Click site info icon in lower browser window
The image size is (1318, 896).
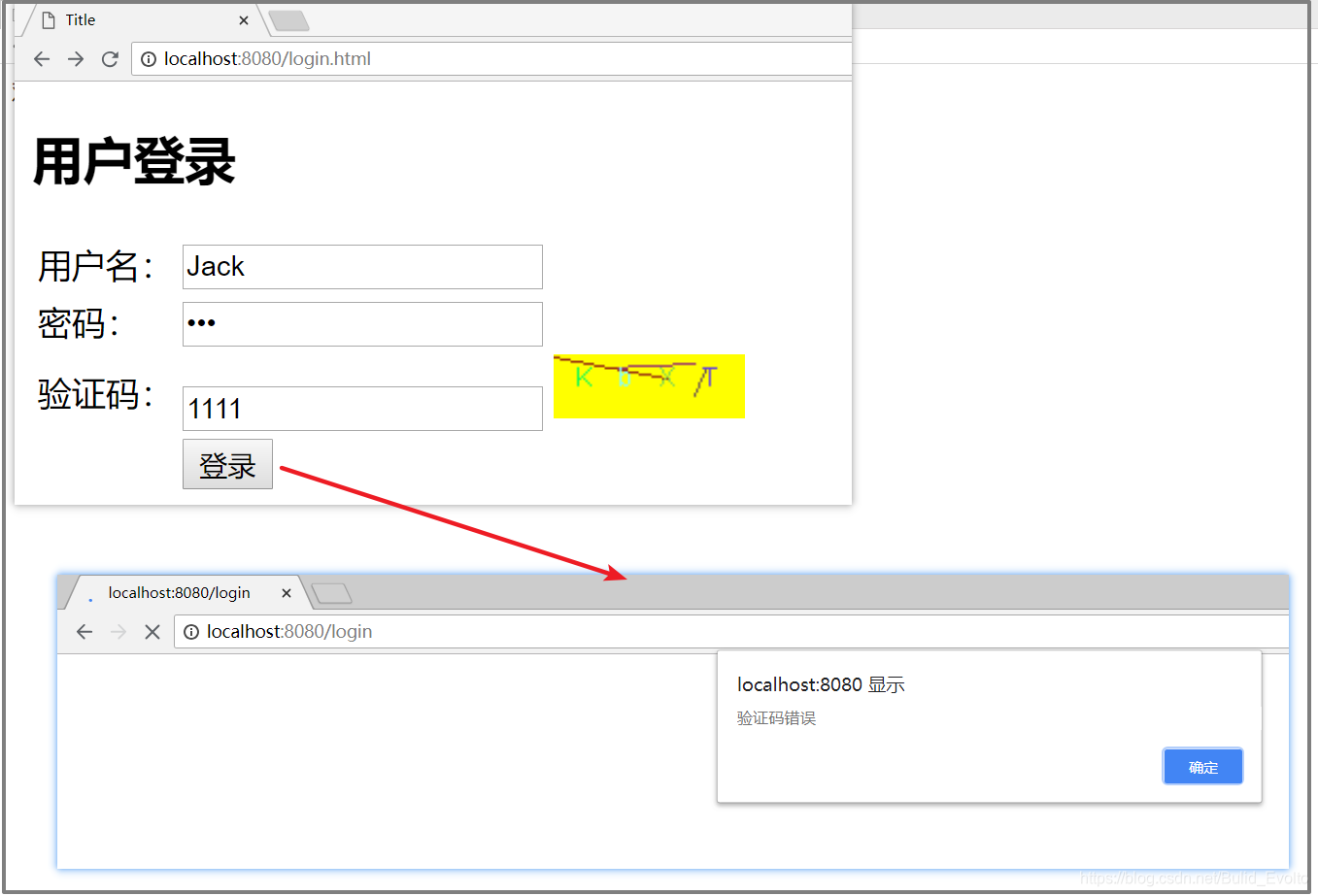click(191, 632)
